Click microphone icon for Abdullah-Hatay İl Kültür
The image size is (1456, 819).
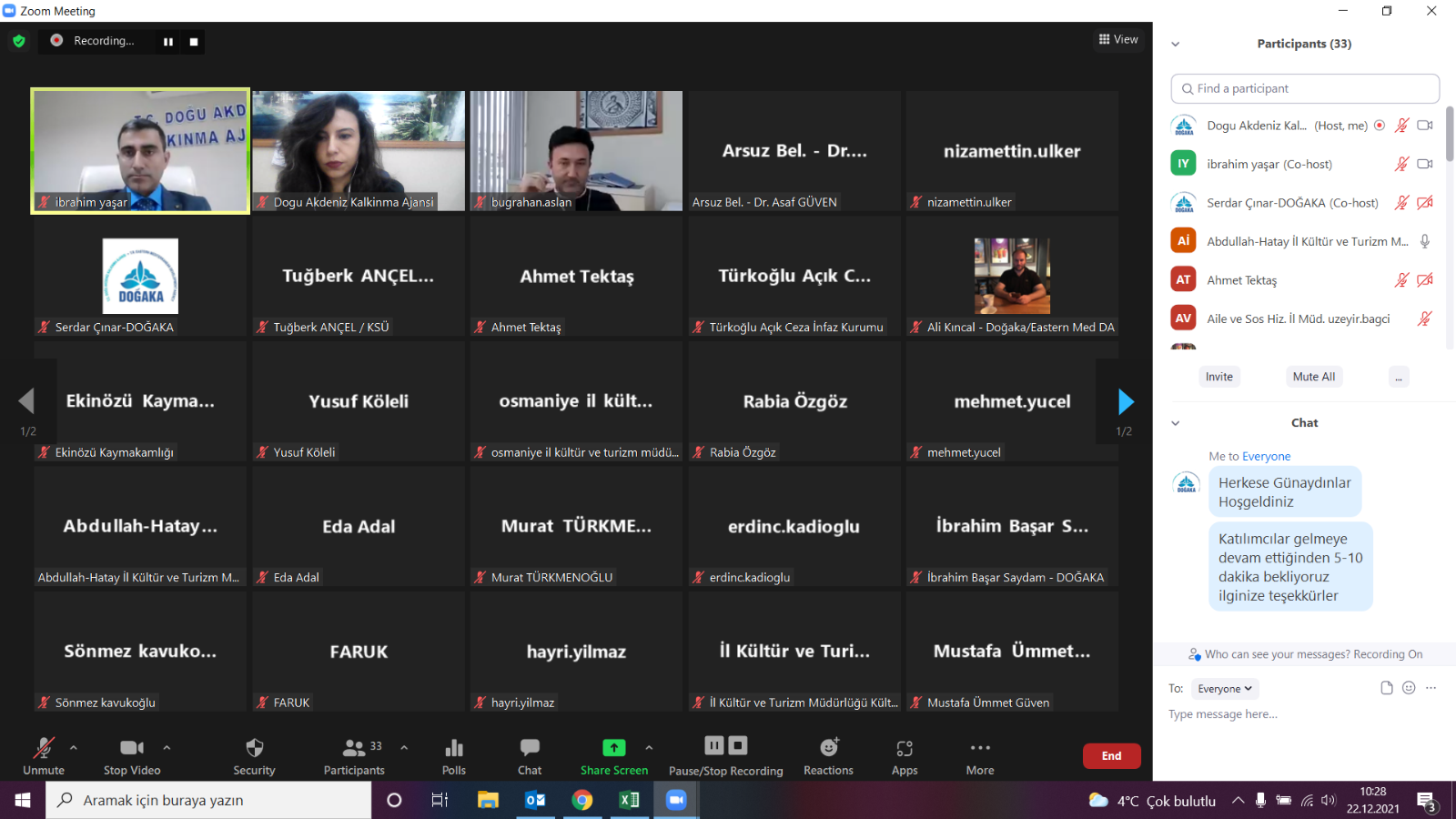pos(1425,241)
